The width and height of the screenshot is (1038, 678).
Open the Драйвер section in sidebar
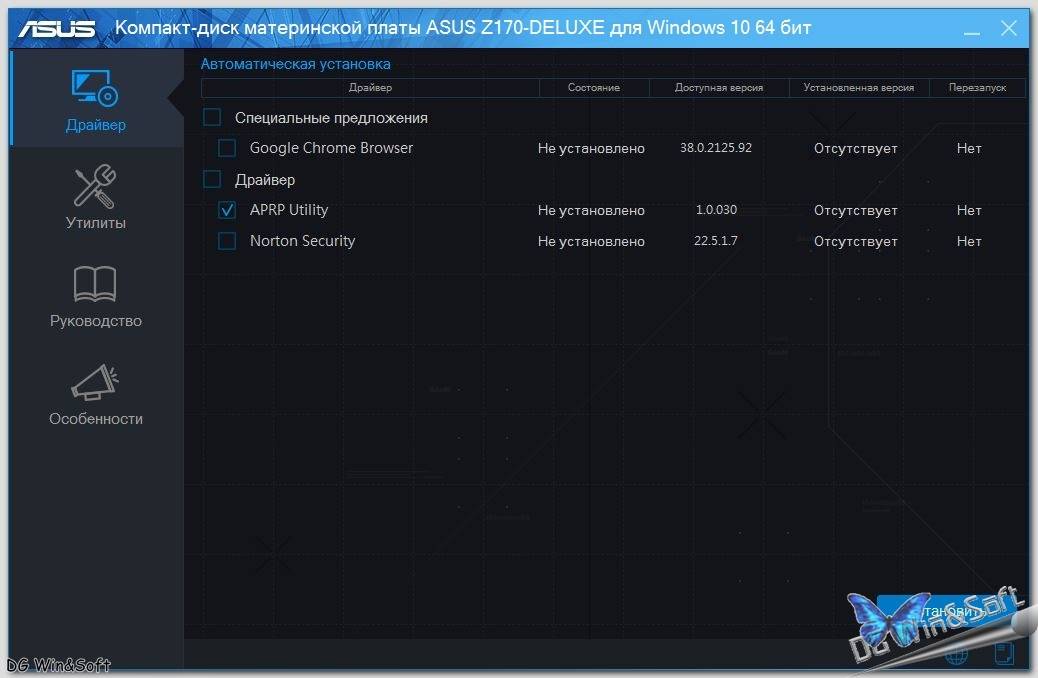click(96, 99)
